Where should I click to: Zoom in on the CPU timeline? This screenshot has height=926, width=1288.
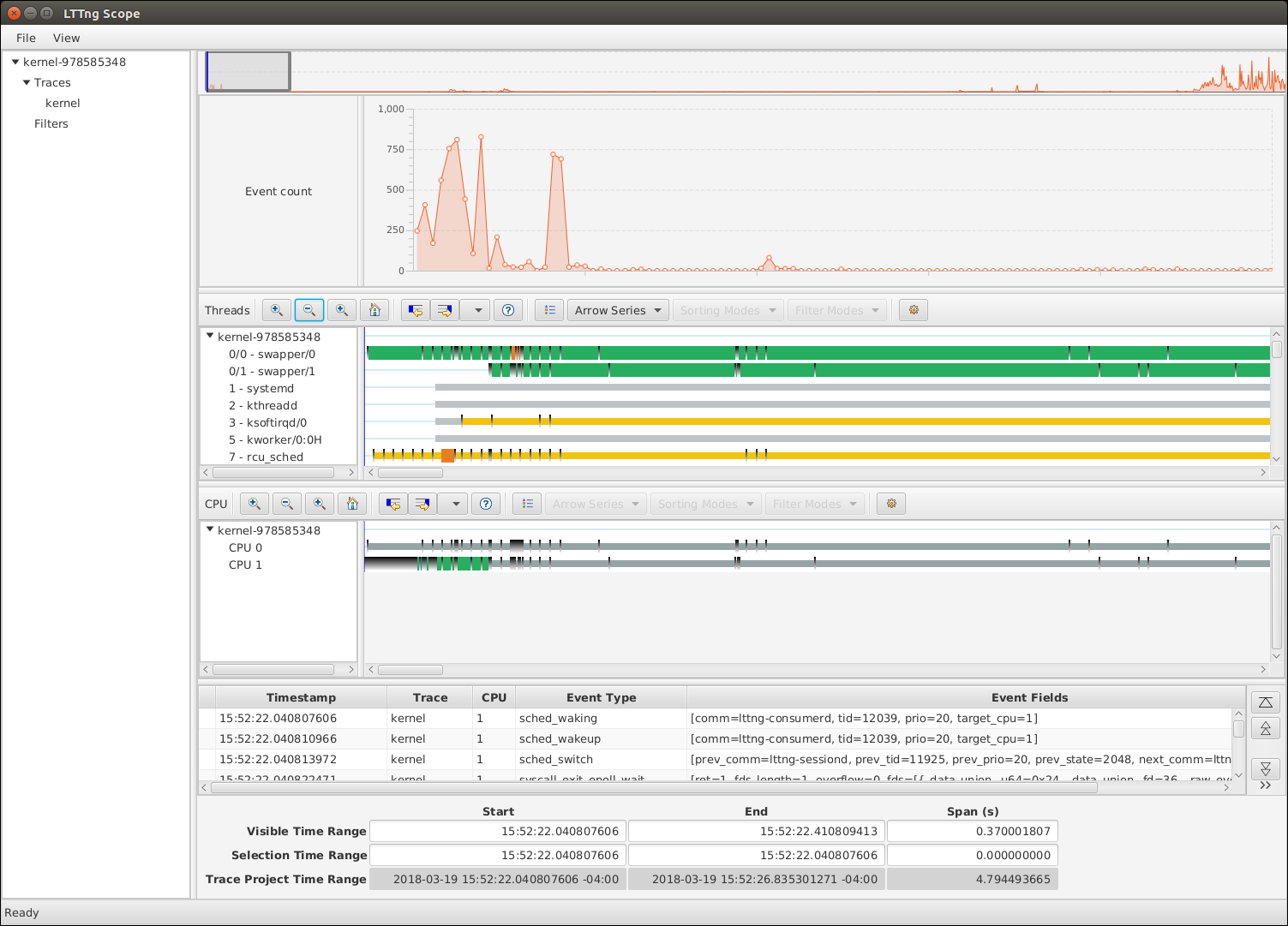pyautogui.click(x=254, y=504)
